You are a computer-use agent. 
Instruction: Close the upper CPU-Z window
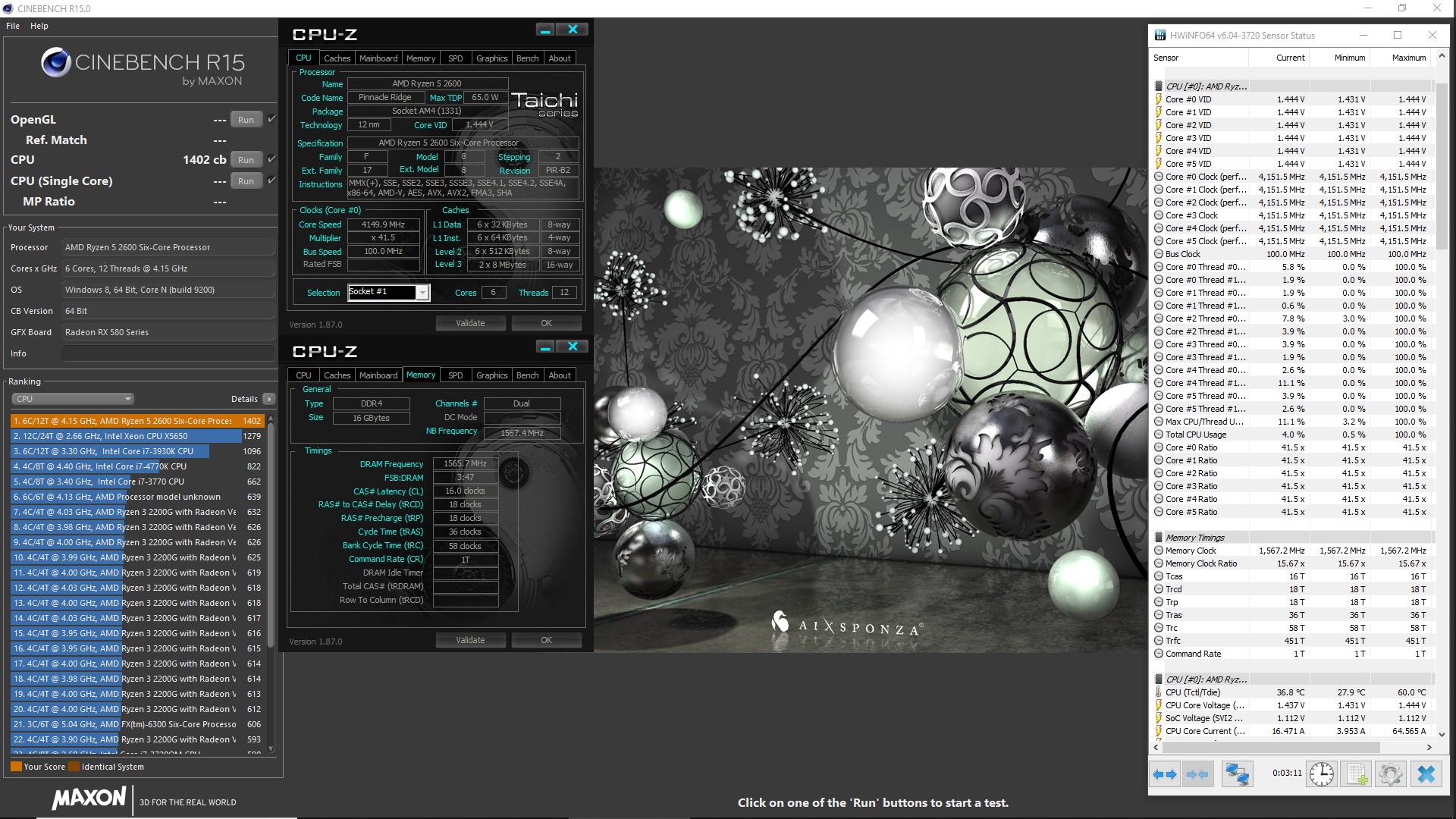[573, 30]
